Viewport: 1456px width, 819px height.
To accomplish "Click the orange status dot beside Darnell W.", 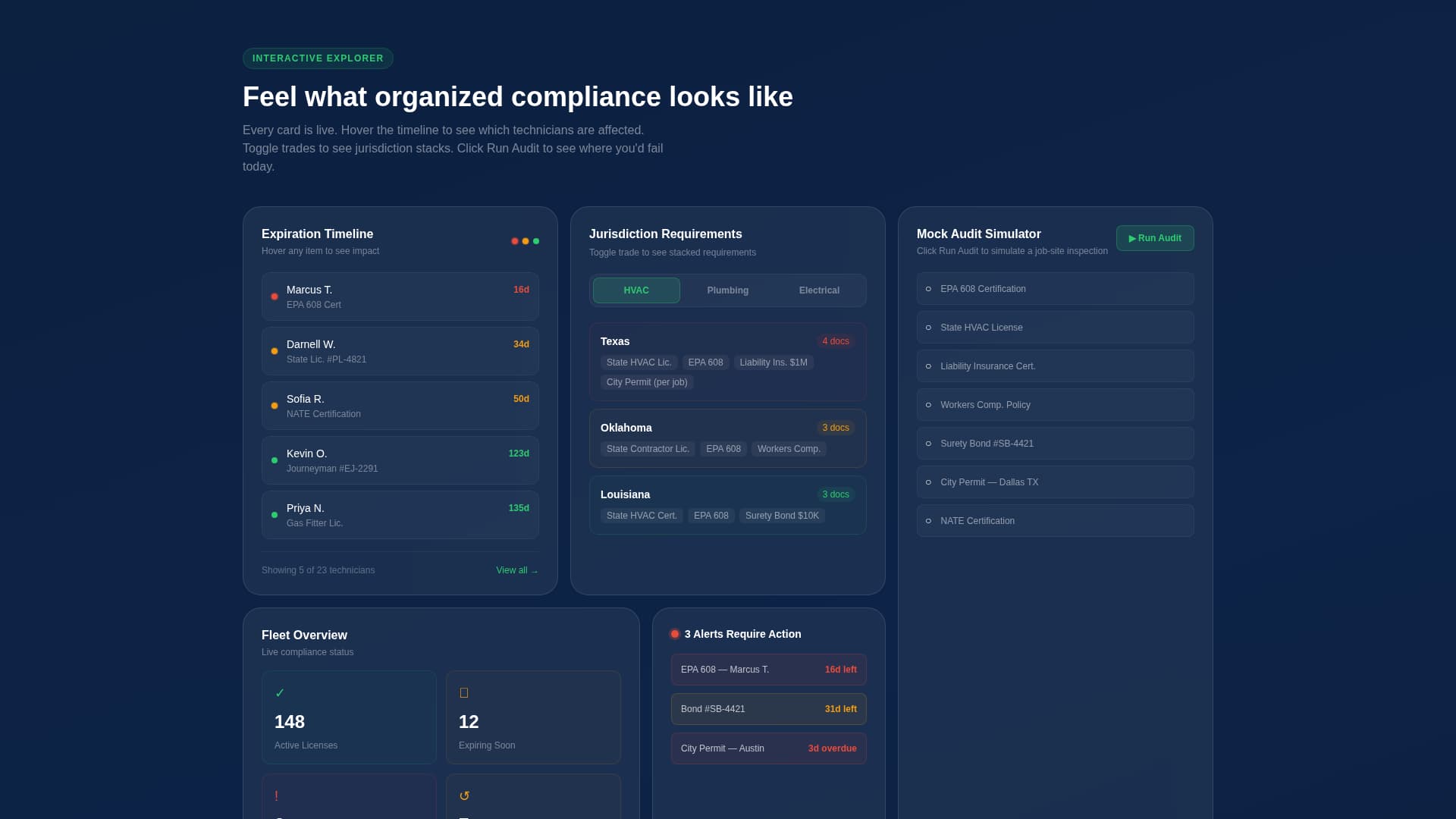I will point(275,351).
